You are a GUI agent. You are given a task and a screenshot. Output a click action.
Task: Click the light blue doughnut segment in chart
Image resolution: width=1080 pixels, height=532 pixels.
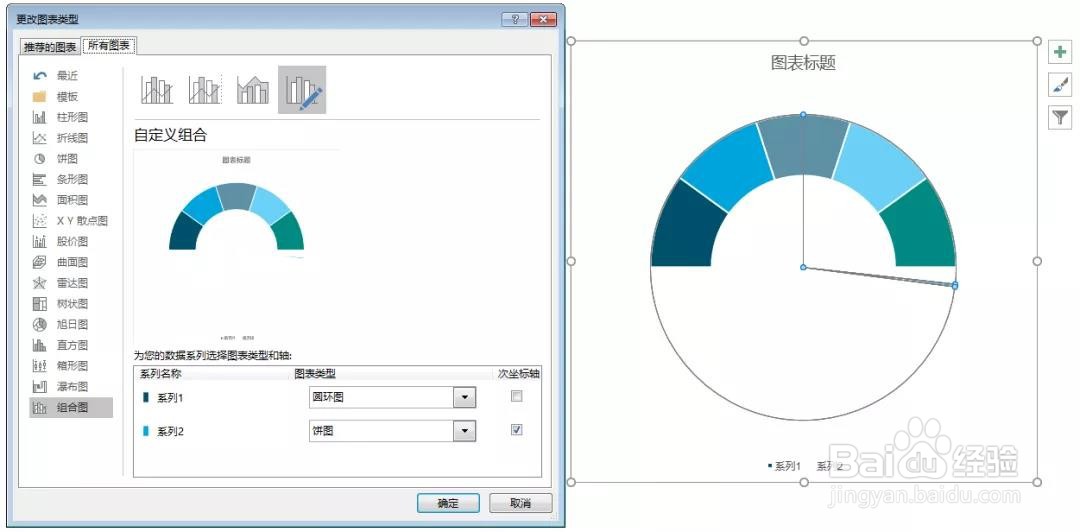tap(878, 164)
